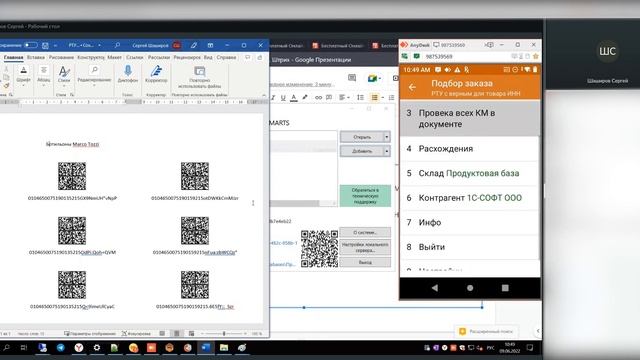
Task: Insert link icon in Google Slides toolbar
Action: pos(318,98)
